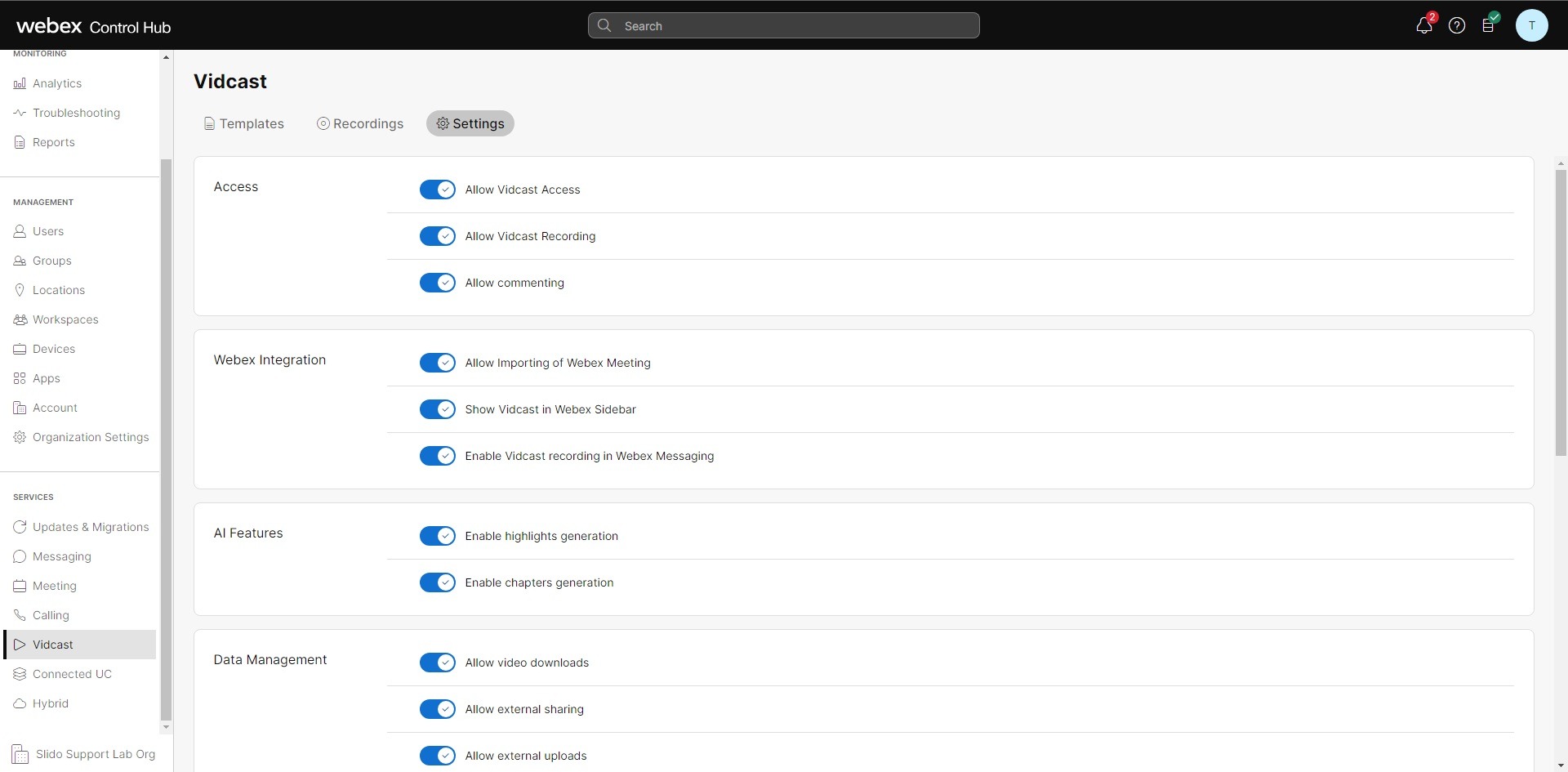
Task: Toggle Allow Importing of Webex Meeting
Action: [437, 363]
